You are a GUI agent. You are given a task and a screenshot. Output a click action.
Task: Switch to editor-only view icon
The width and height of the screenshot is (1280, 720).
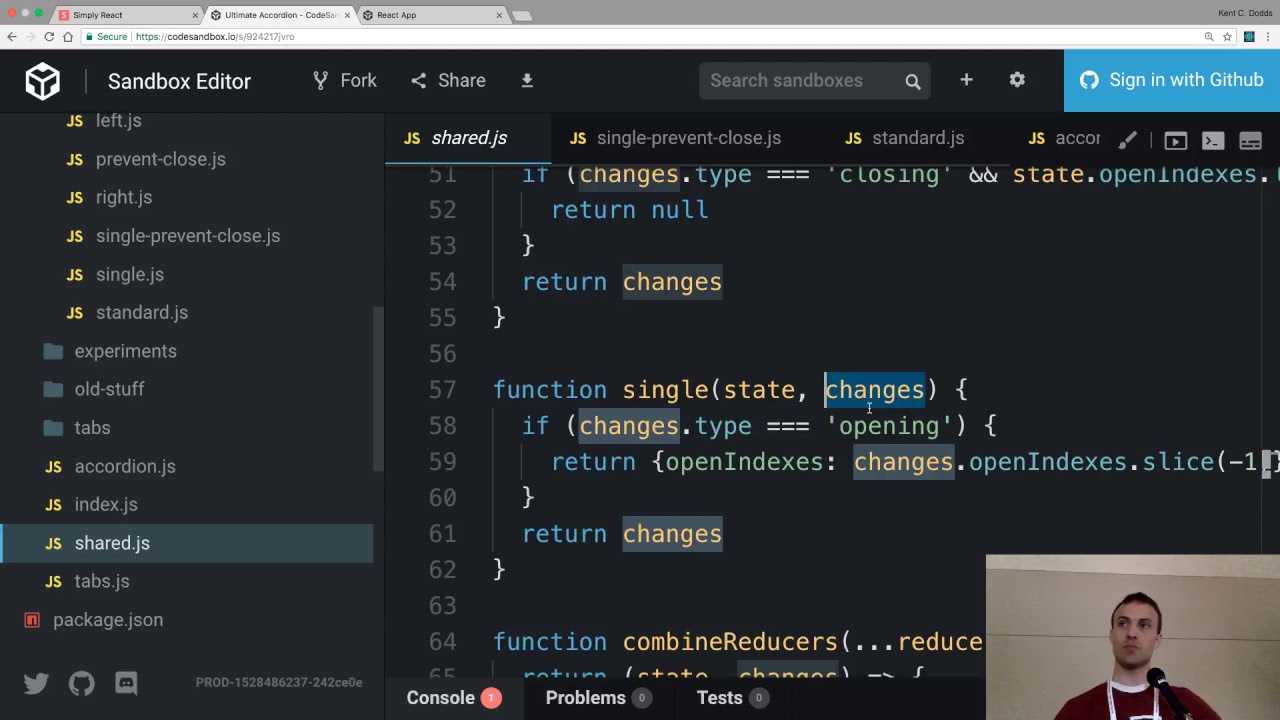1213,140
